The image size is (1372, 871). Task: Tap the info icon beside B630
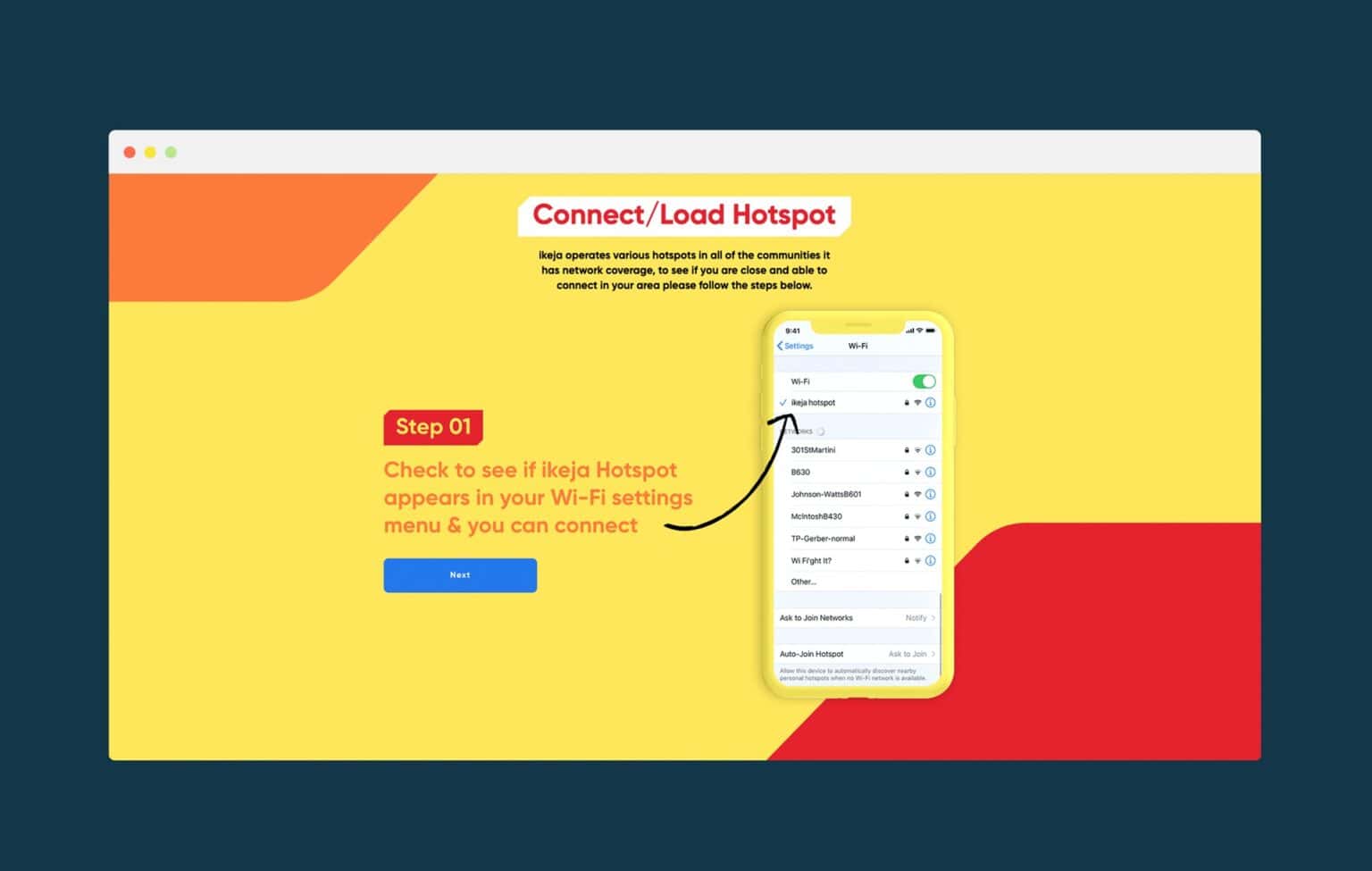coord(930,473)
